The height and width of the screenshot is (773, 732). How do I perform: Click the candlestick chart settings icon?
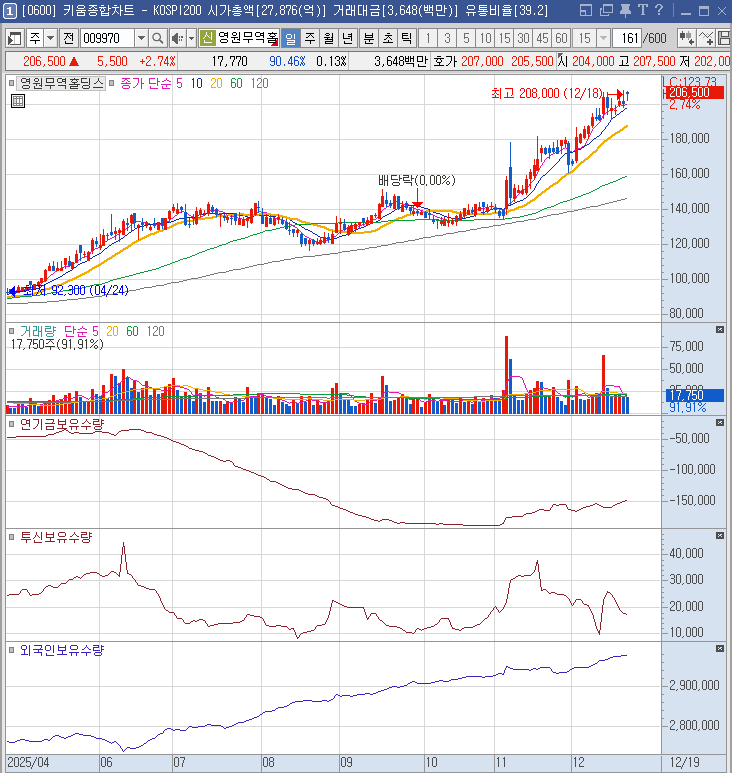[687, 38]
